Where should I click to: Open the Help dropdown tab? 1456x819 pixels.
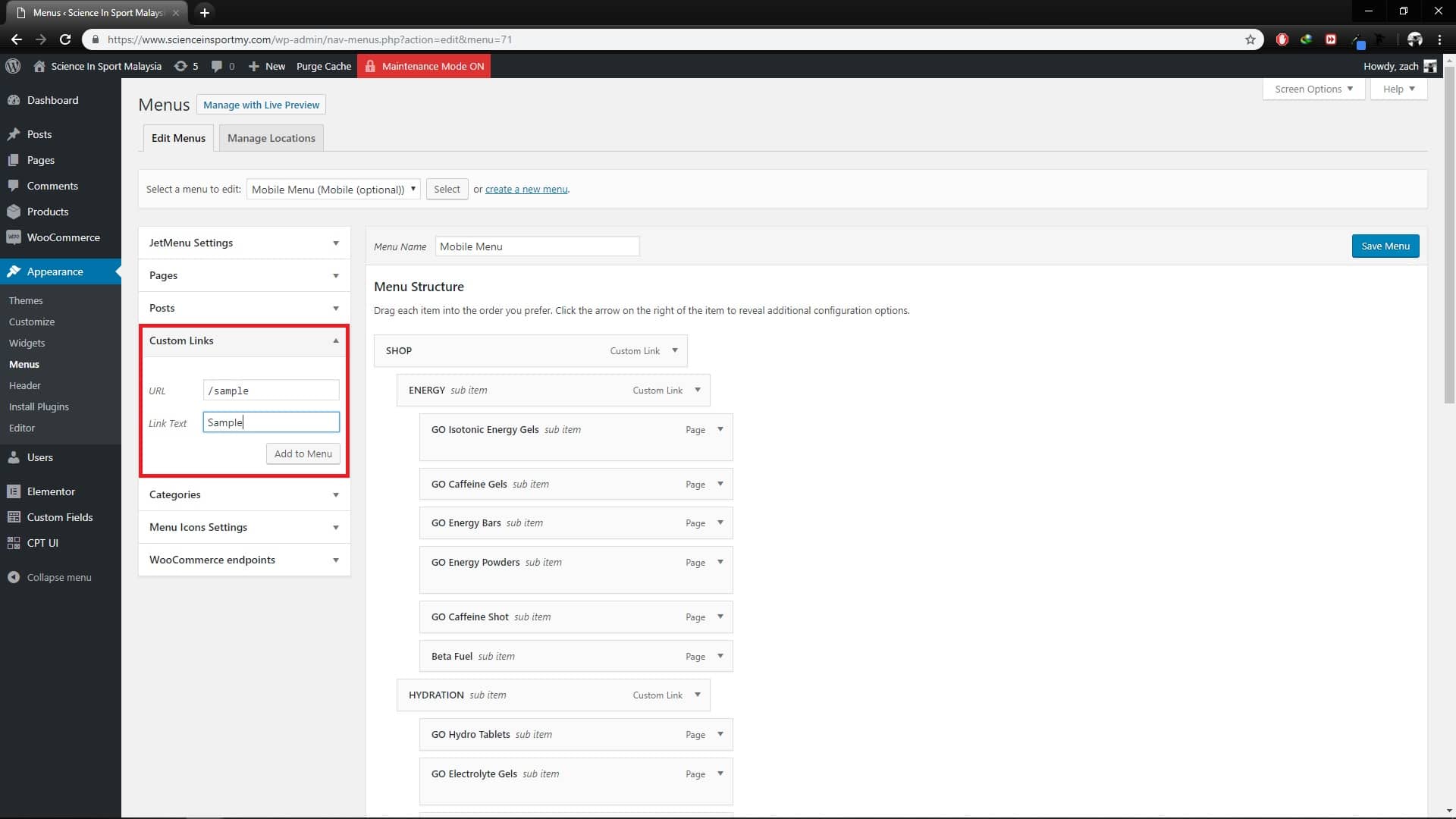1398,89
